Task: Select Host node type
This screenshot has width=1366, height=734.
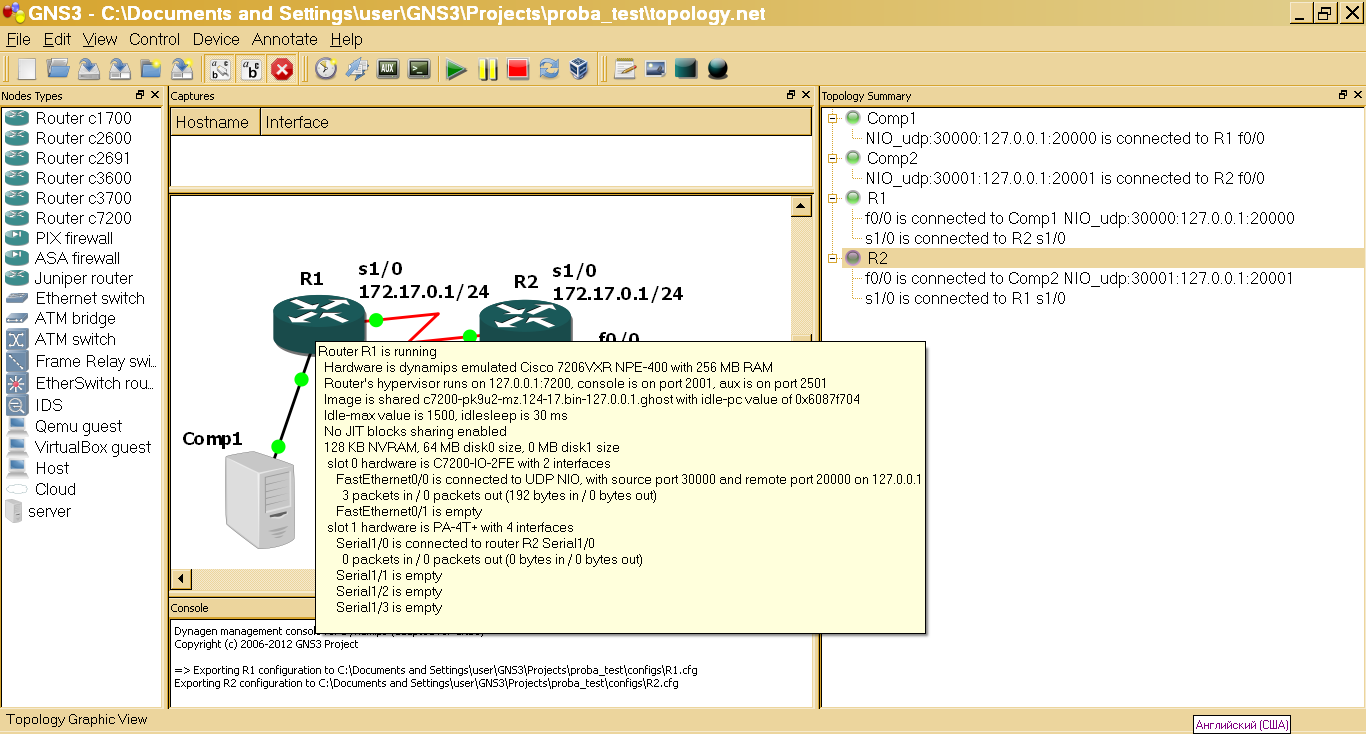Action: [x=81, y=468]
